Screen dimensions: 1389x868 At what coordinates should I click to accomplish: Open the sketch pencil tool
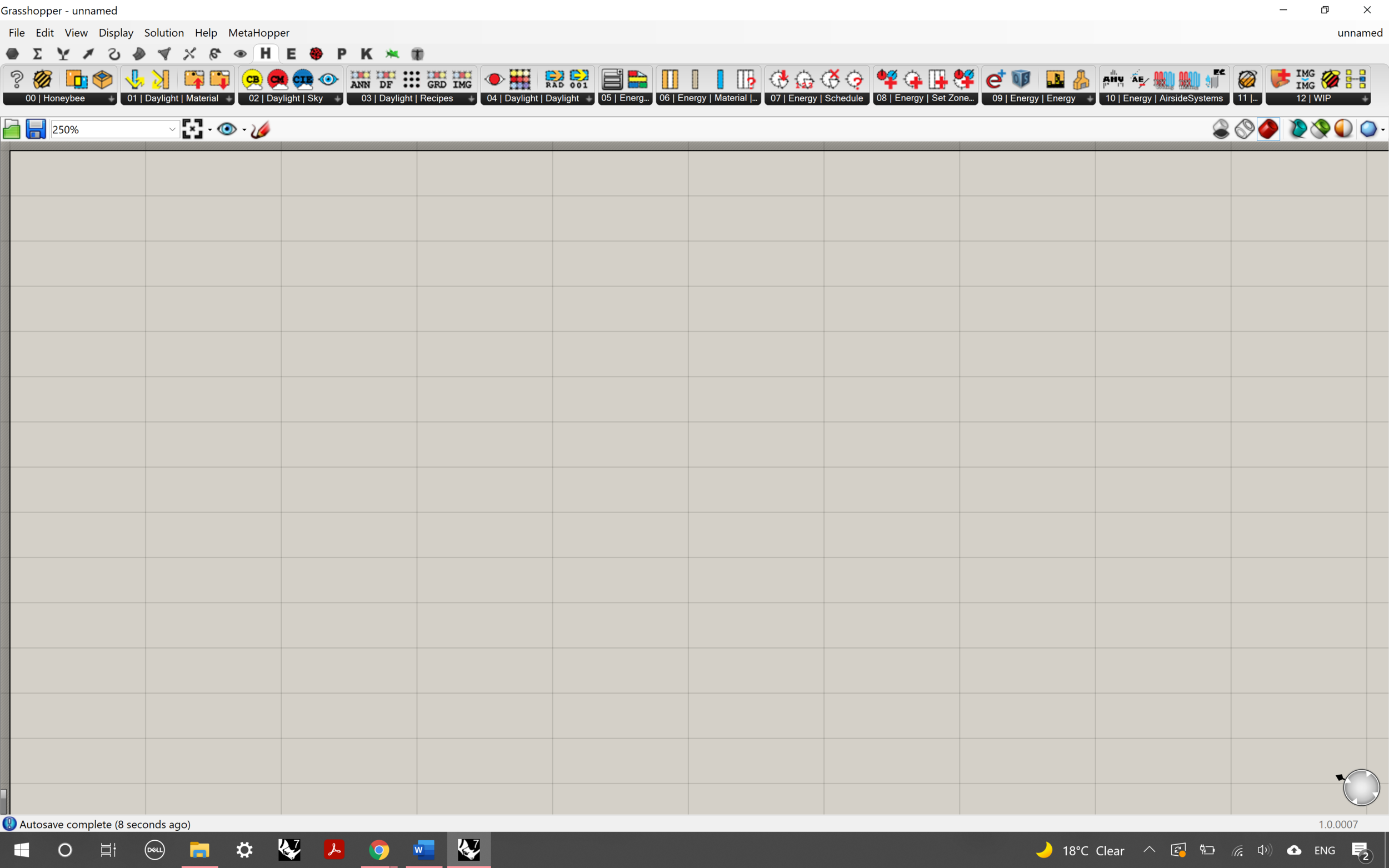click(x=260, y=130)
